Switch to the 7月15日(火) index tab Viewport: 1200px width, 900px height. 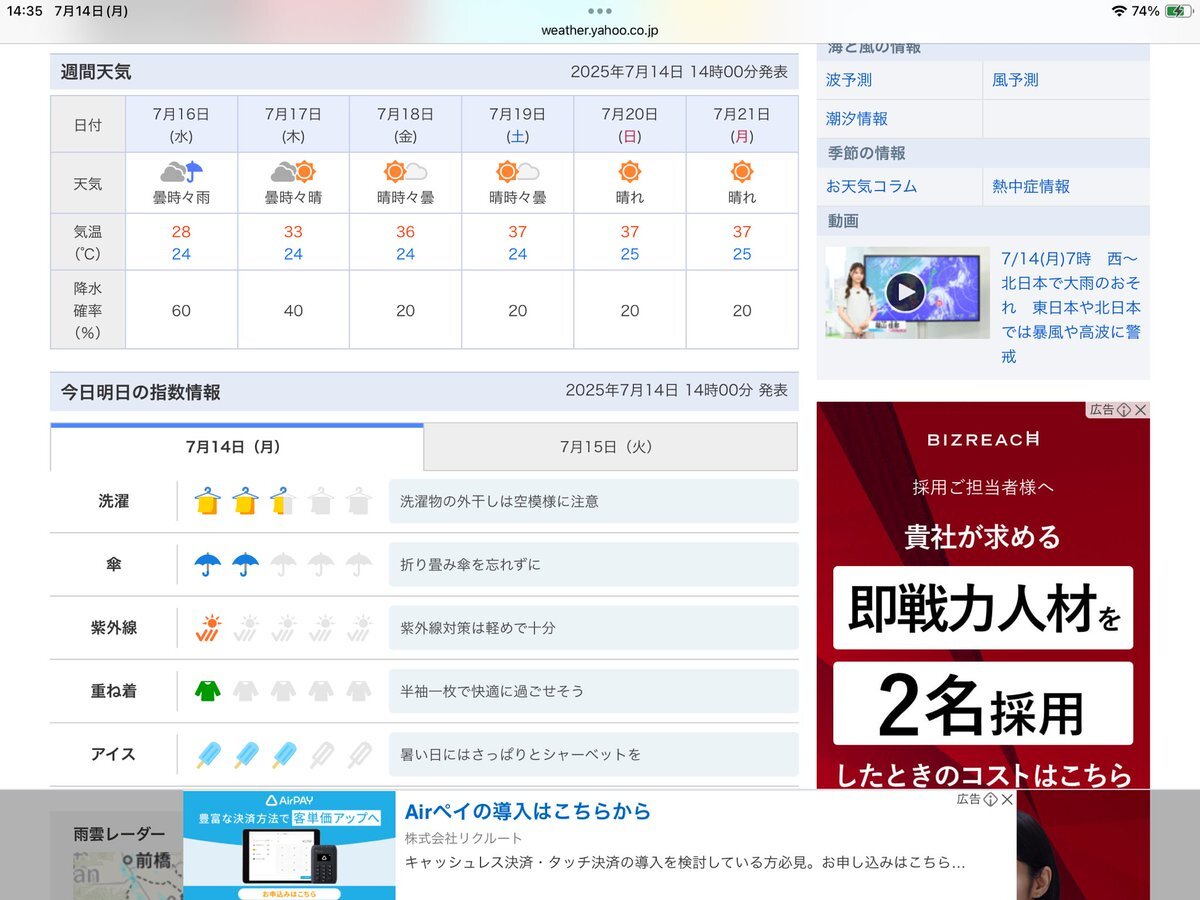coord(611,447)
